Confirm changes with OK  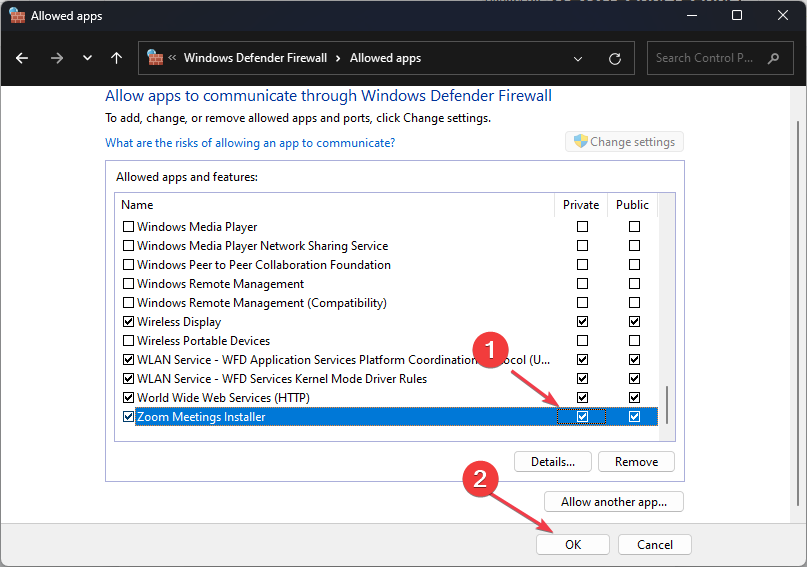tap(573, 544)
